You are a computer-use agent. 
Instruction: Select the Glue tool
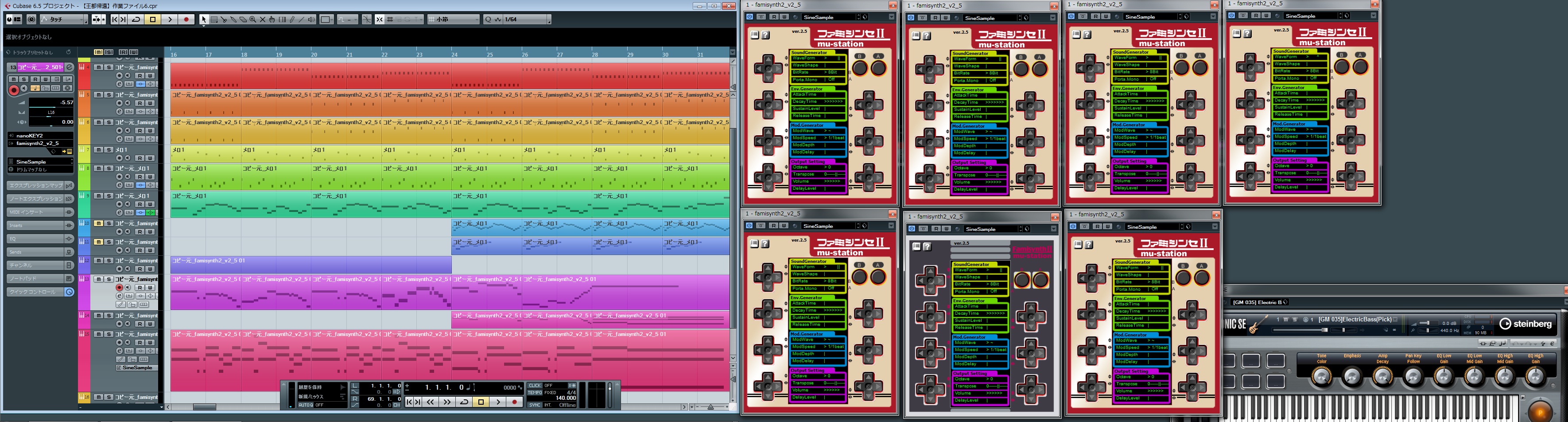coord(234,20)
